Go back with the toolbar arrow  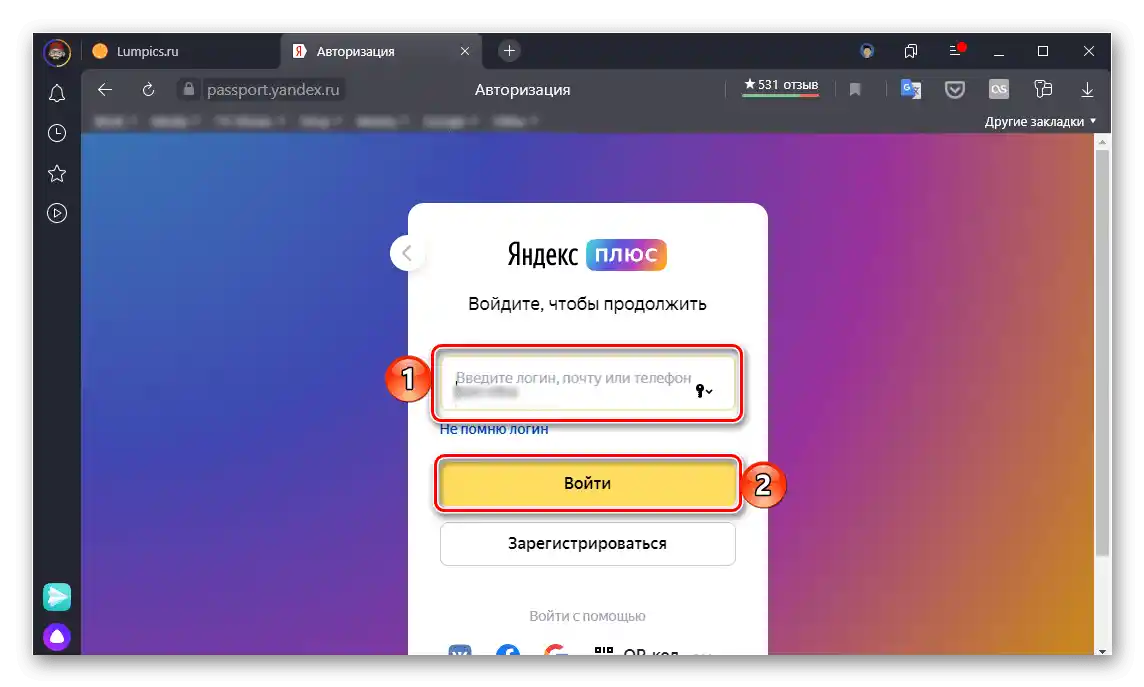105,90
